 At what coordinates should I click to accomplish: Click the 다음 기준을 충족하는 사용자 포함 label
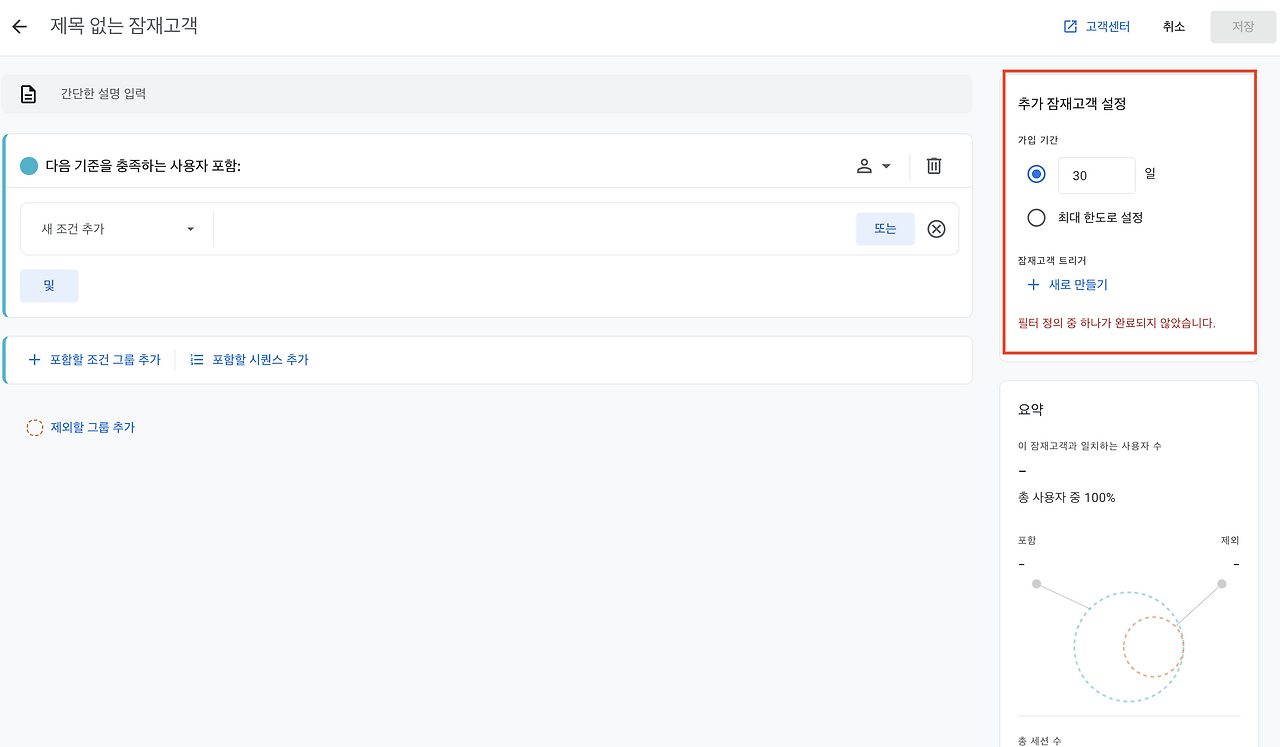pos(143,166)
